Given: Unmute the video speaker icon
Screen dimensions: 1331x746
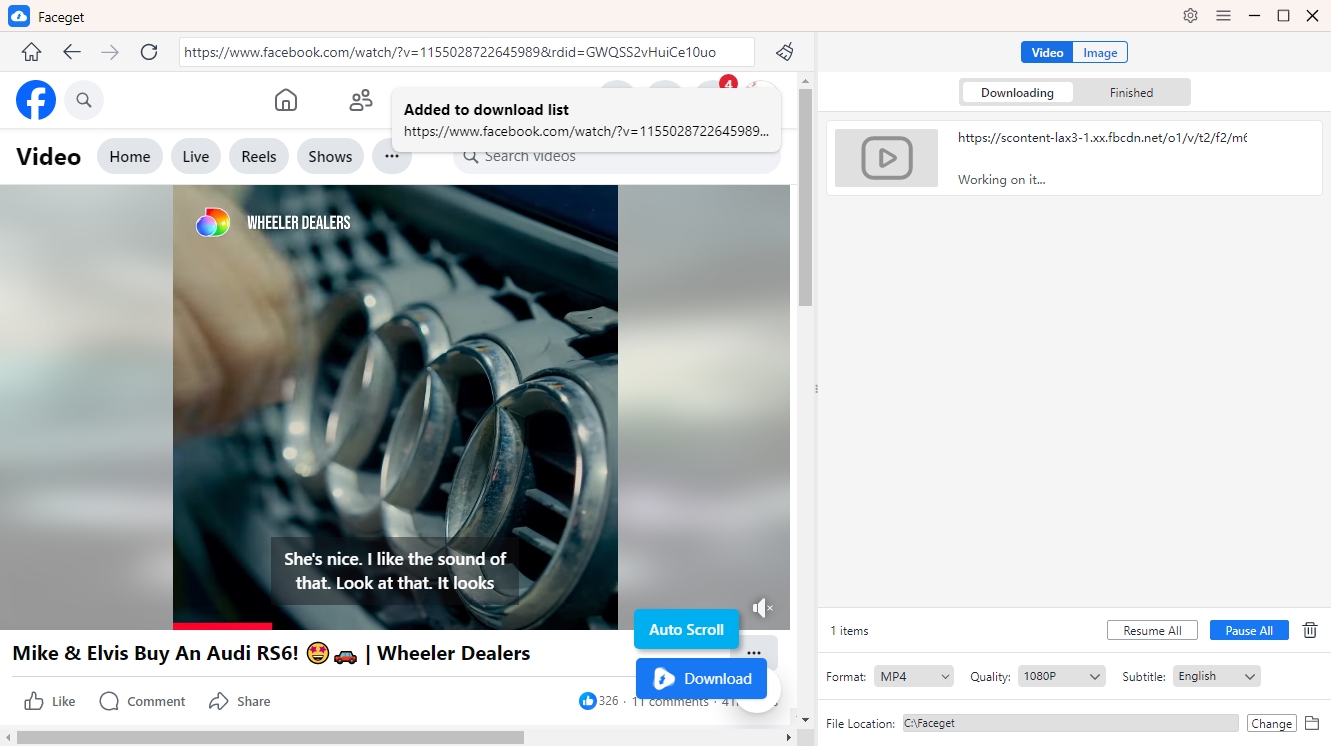Looking at the screenshot, I should pyautogui.click(x=763, y=608).
